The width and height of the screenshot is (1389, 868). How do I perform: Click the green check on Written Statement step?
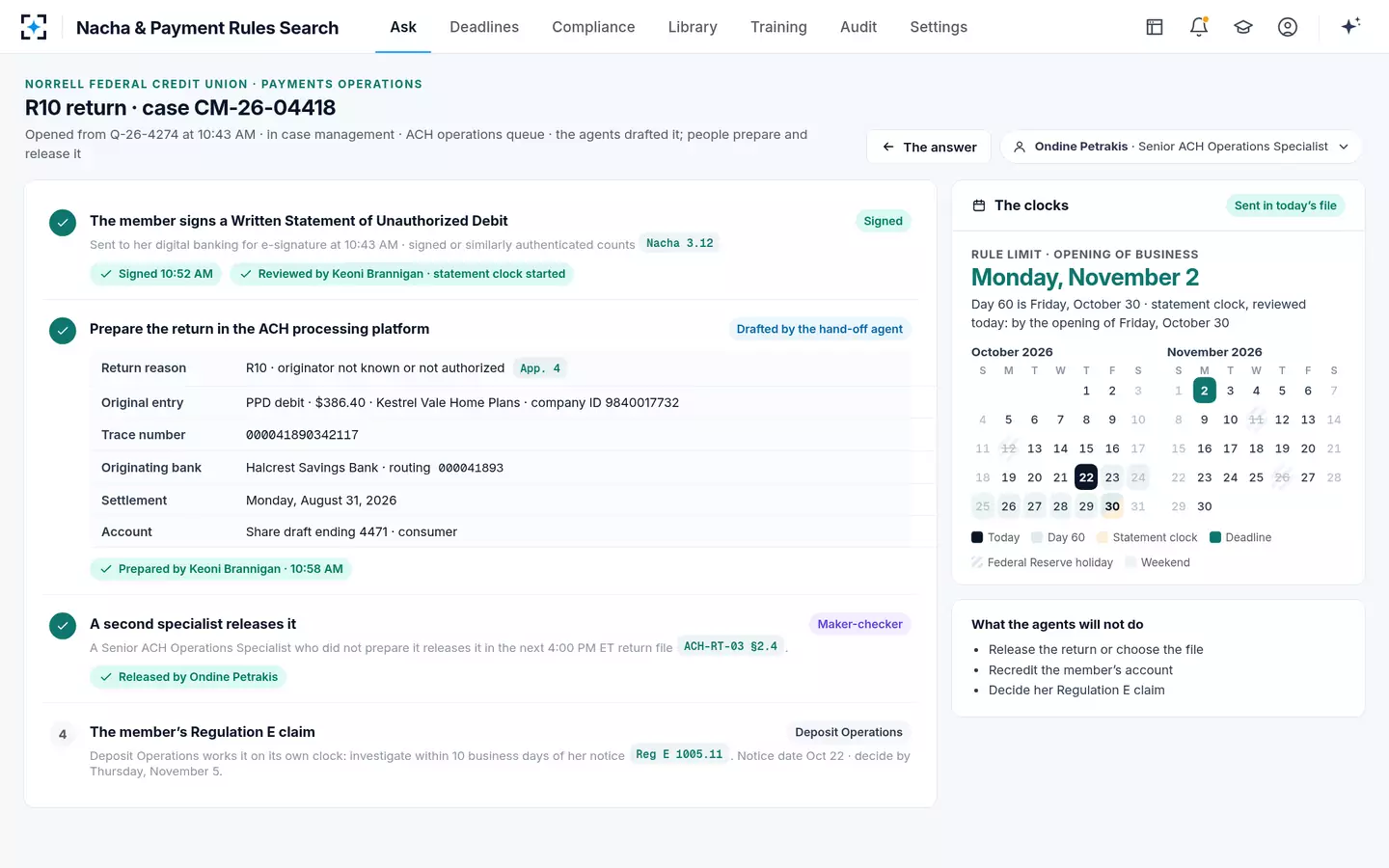(63, 223)
